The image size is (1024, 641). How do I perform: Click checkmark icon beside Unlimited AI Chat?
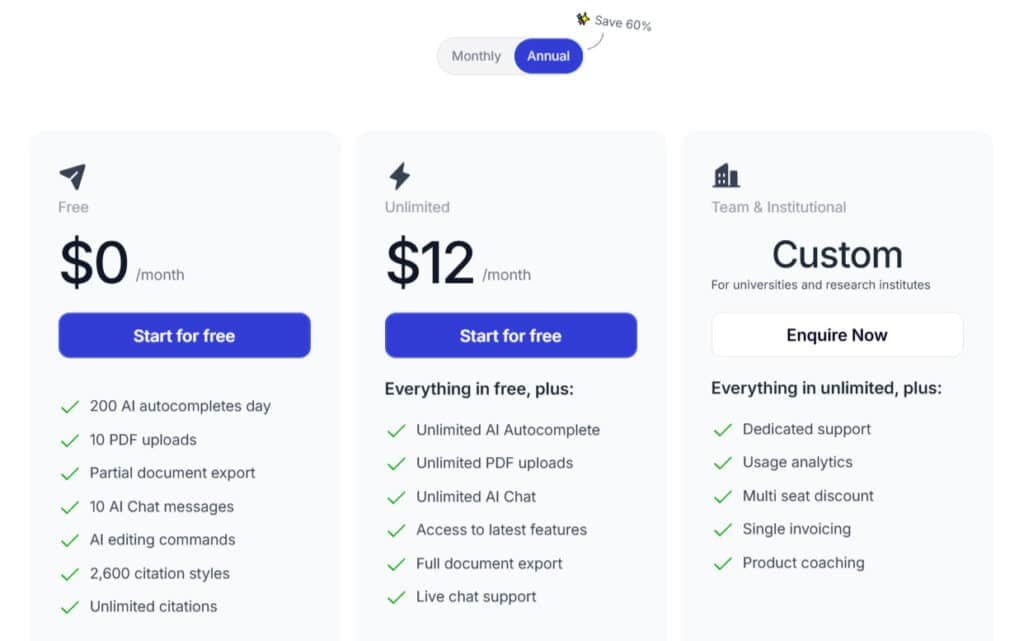[x=396, y=497]
